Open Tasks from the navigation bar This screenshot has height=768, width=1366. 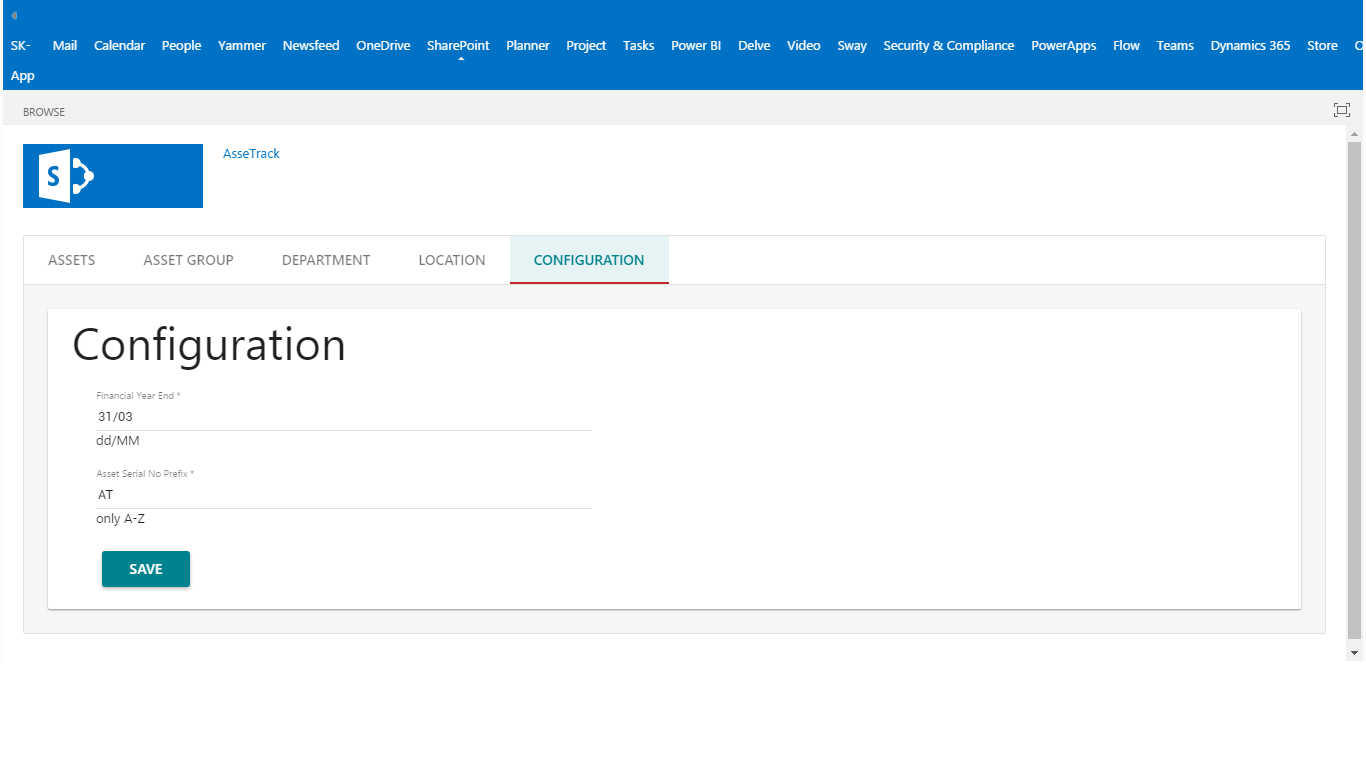tap(638, 45)
